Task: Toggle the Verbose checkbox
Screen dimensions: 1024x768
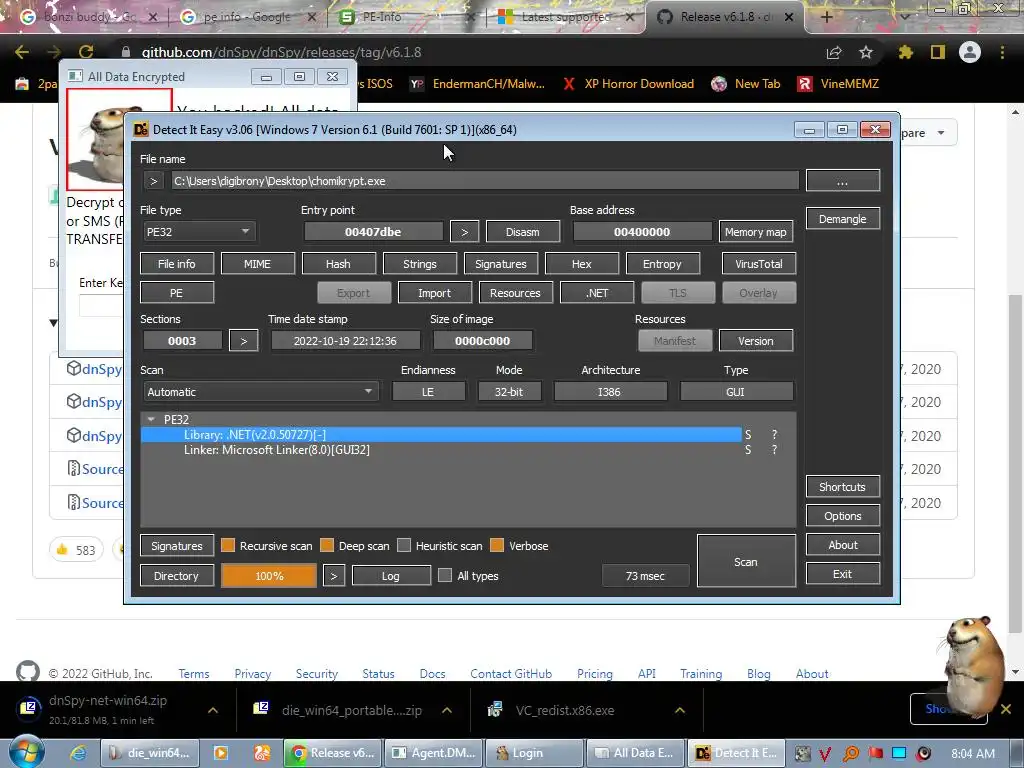Action: (x=497, y=545)
